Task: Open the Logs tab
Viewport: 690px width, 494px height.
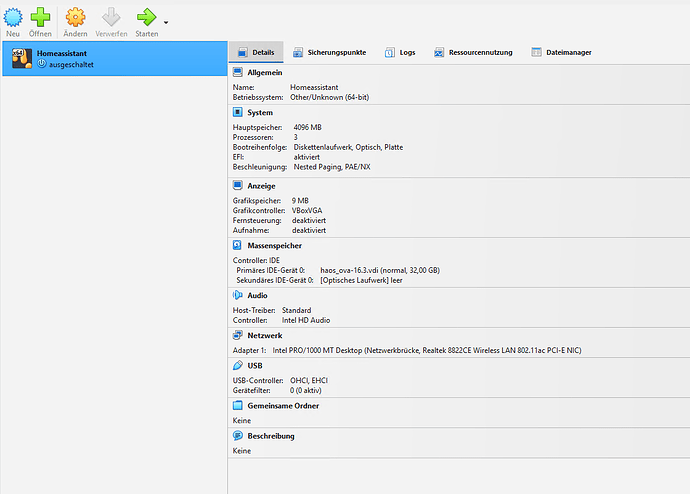Action: [400, 52]
